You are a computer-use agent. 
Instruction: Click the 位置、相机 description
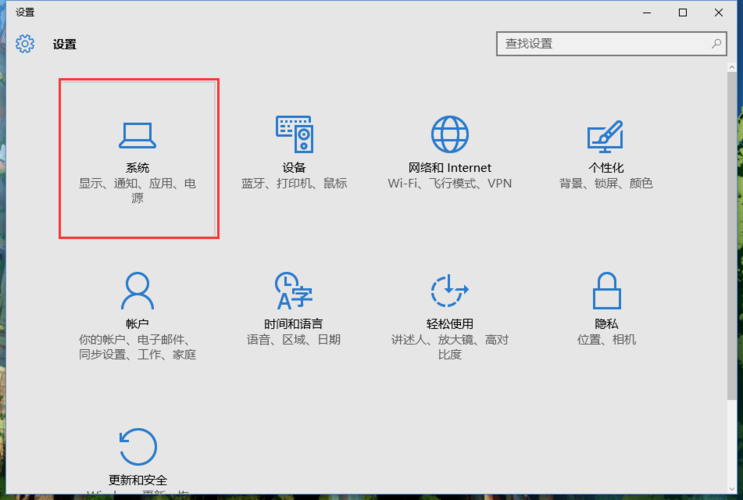(606, 339)
